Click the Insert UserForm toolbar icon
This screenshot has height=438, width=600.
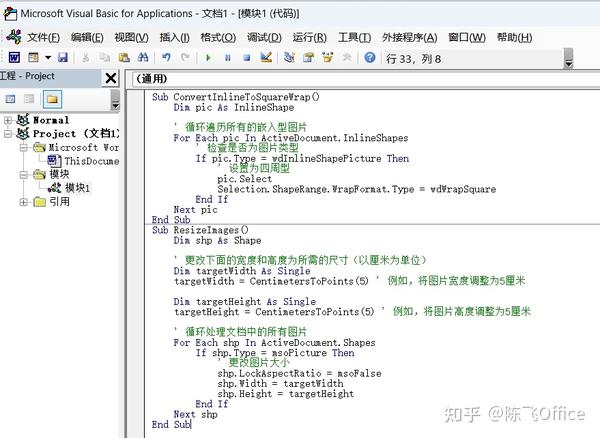point(34,58)
